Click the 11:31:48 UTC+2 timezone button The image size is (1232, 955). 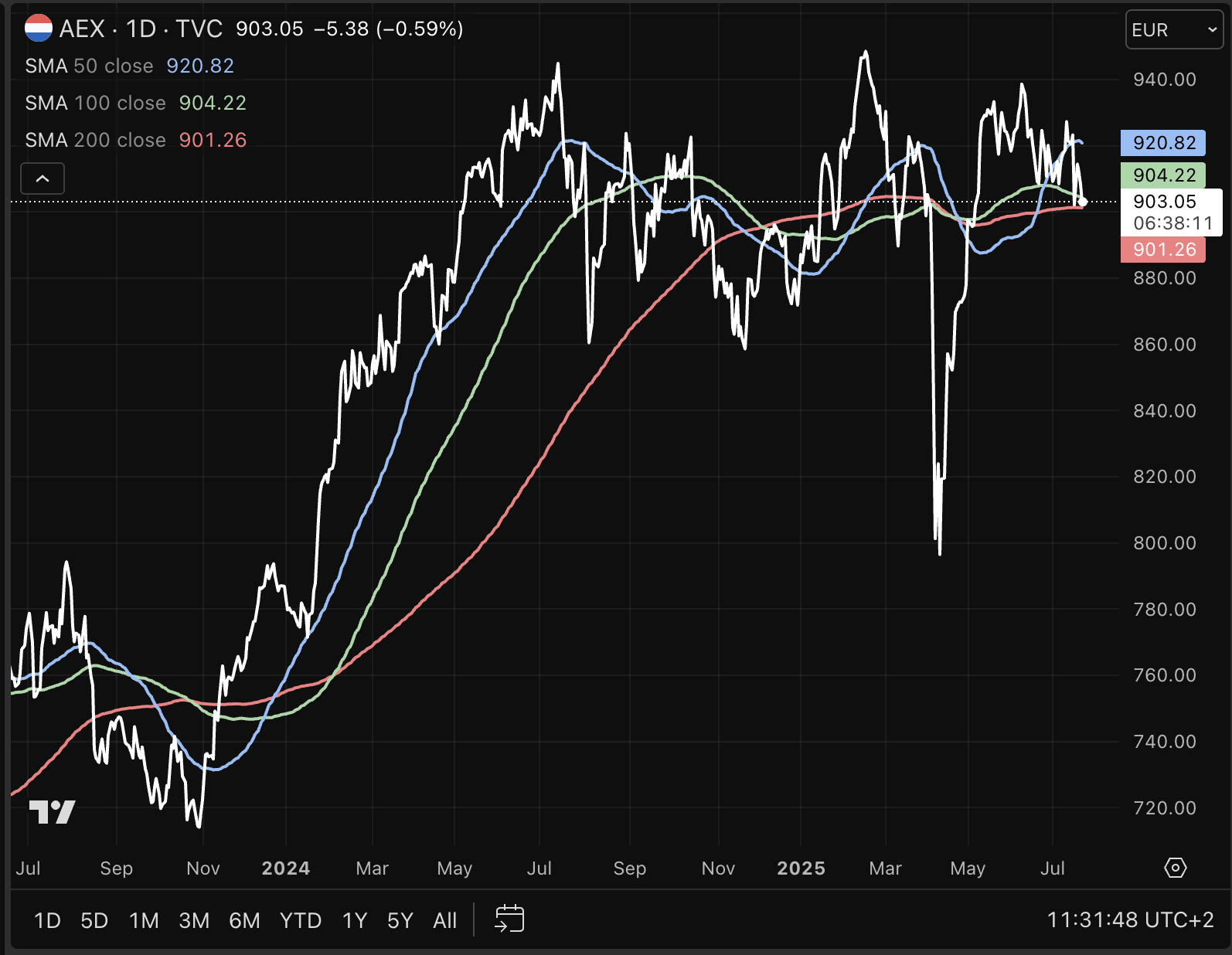pos(1130,919)
